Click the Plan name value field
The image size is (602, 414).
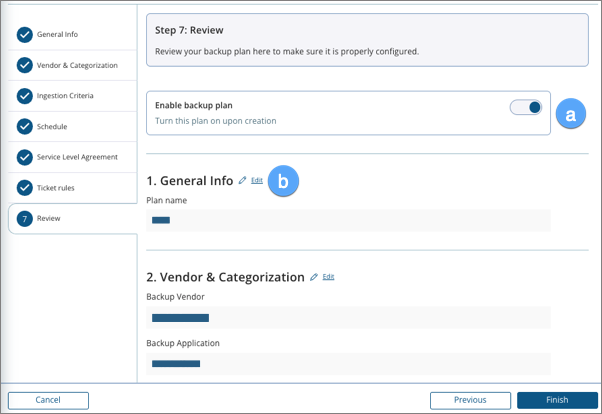348,220
